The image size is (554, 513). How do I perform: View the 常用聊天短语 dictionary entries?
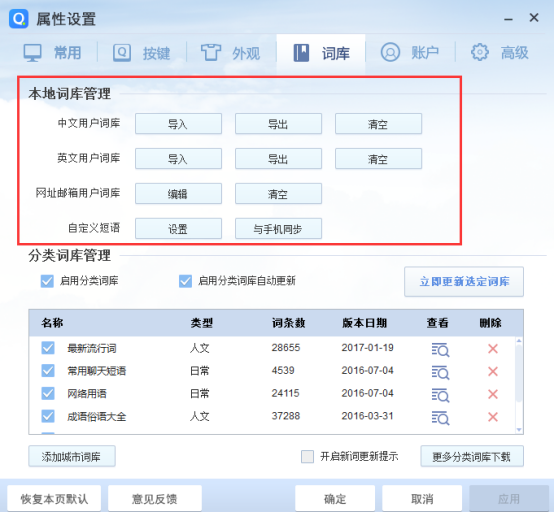440,372
